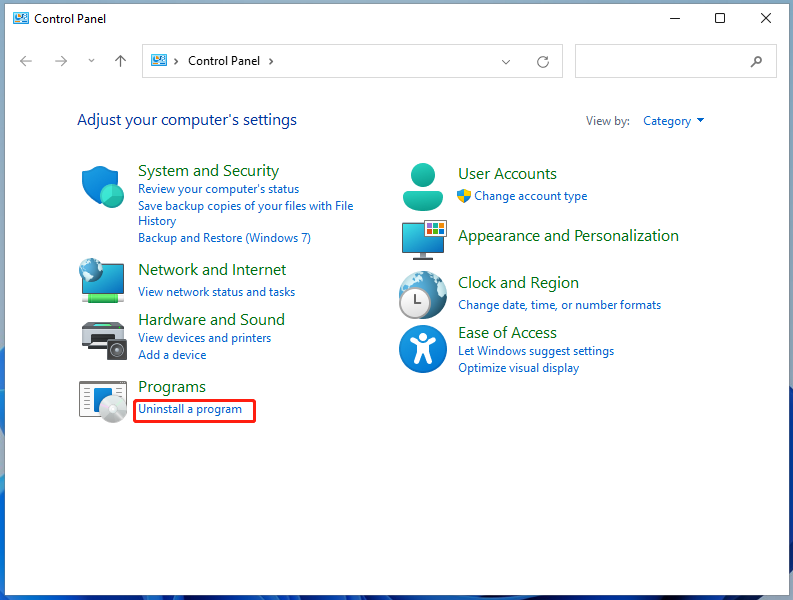Viewport: 793px width, 600px height.
Task: Focus the Control Panel search box
Action: (x=675, y=61)
